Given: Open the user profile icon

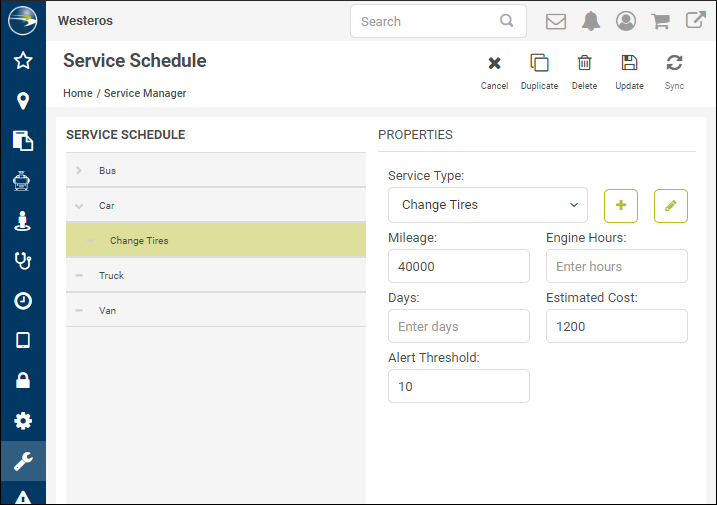Looking at the screenshot, I should click(x=626, y=21).
